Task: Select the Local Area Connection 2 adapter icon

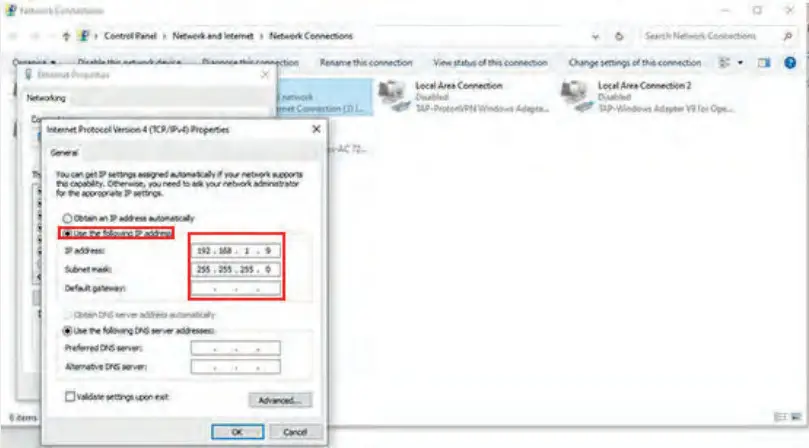Action: point(577,96)
